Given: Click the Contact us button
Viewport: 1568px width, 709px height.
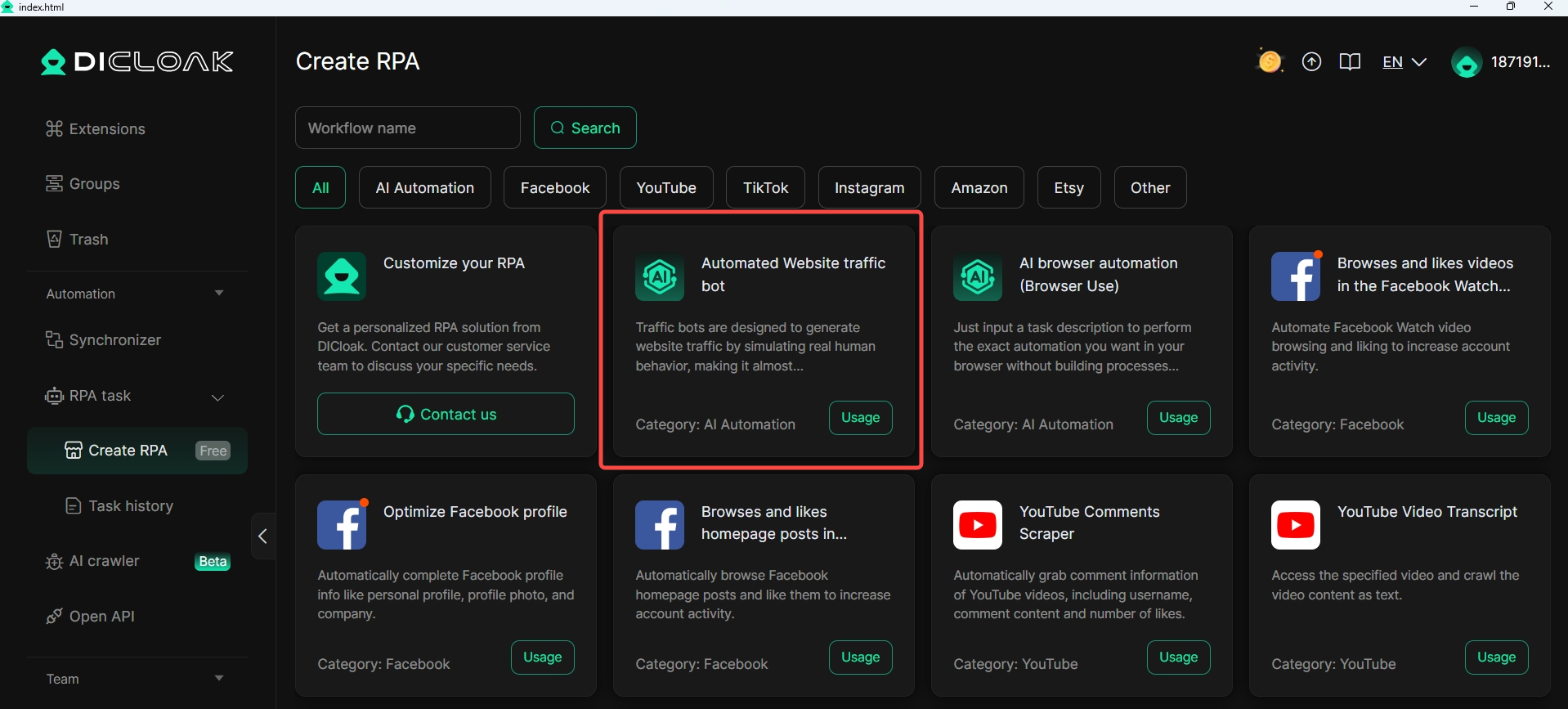Looking at the screenshot, I should [x=446, y=414].
